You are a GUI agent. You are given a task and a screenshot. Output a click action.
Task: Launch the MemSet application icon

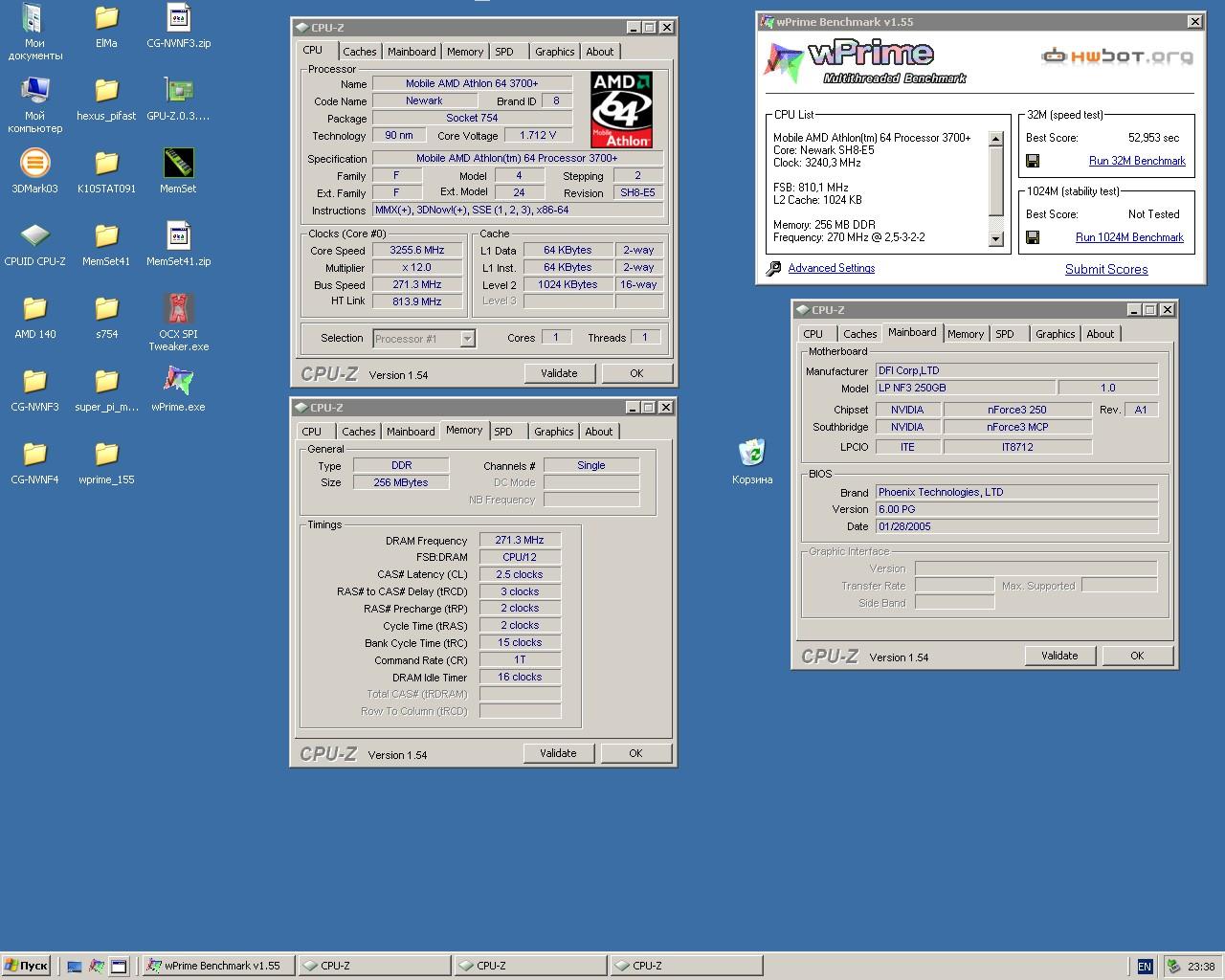tap(178, 171)
